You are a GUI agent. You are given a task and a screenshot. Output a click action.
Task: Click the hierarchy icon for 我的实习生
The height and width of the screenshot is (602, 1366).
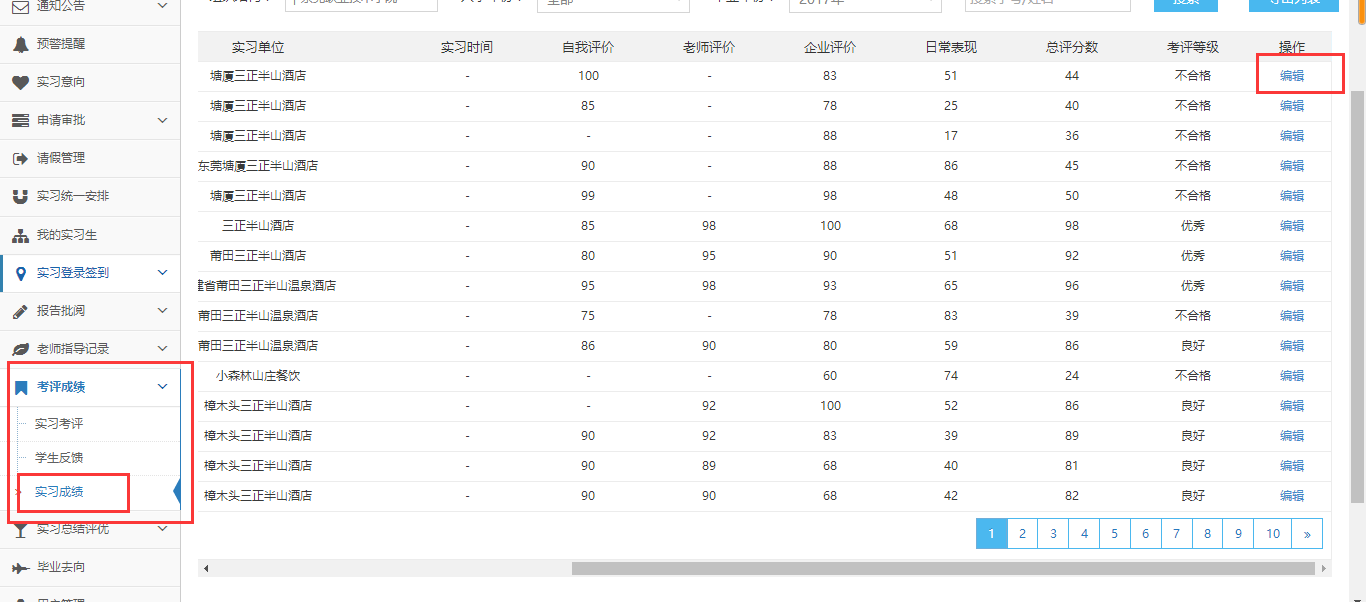pos(20,236)
